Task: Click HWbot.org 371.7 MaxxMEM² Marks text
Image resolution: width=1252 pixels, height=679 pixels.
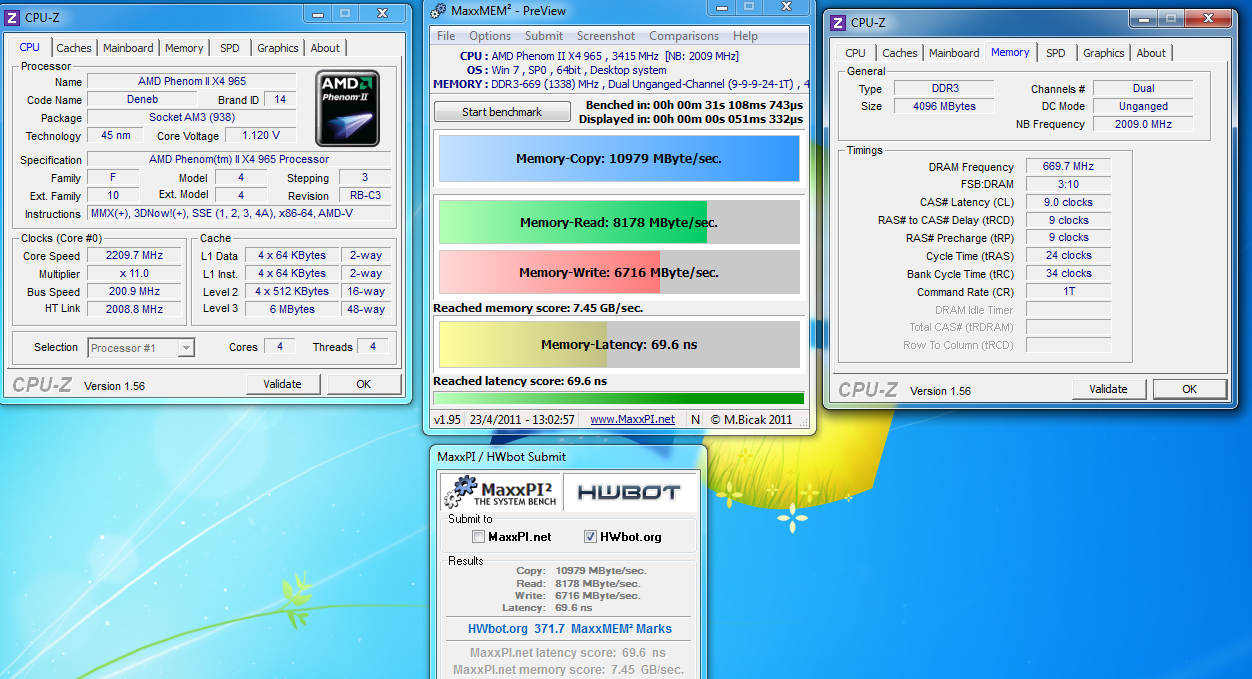Action: tap(570, 629)
